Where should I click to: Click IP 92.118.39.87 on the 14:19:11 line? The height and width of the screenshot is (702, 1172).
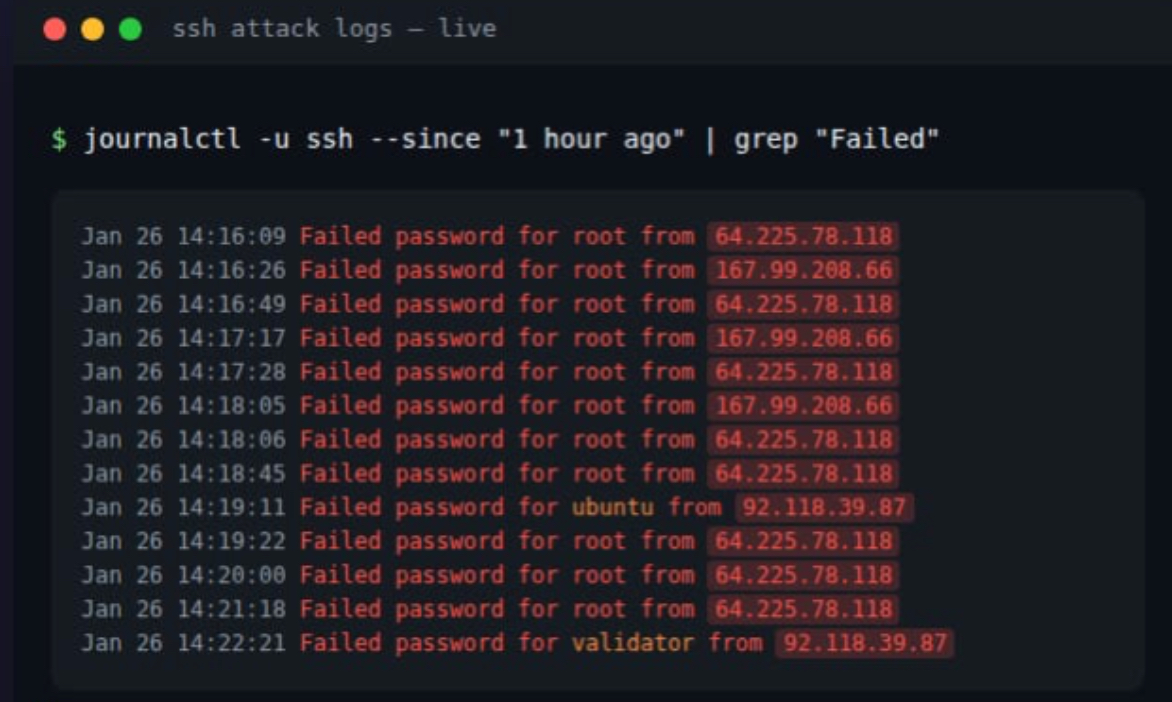point(824,507)
